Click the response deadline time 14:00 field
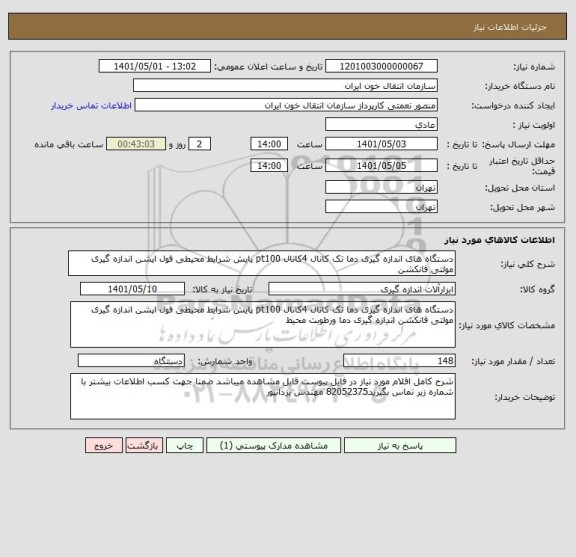This screenshot has width=576, height=557. point(269,144)
